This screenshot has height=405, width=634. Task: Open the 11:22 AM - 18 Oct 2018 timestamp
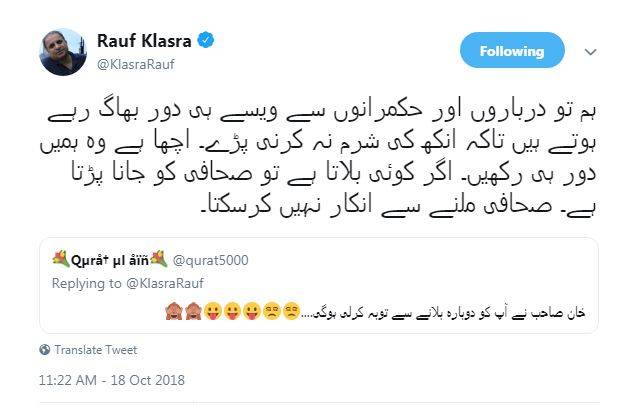click(x=112, y=380)
